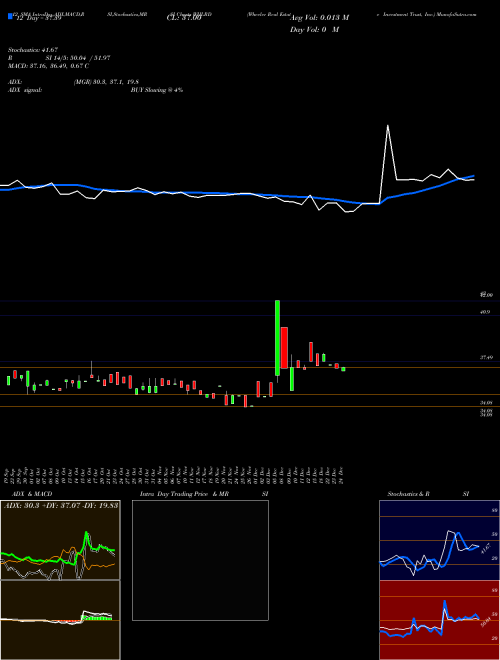The height and width of the screenshot is (660, 500).
Task: Click the 'Stochastics: 41.67' reading
Action: click(33, 50)
